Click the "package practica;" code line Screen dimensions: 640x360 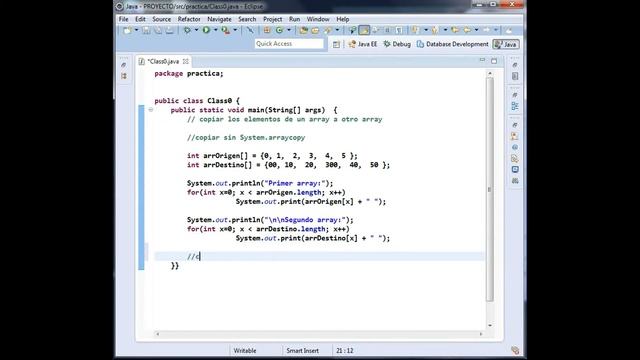(189, 73)
